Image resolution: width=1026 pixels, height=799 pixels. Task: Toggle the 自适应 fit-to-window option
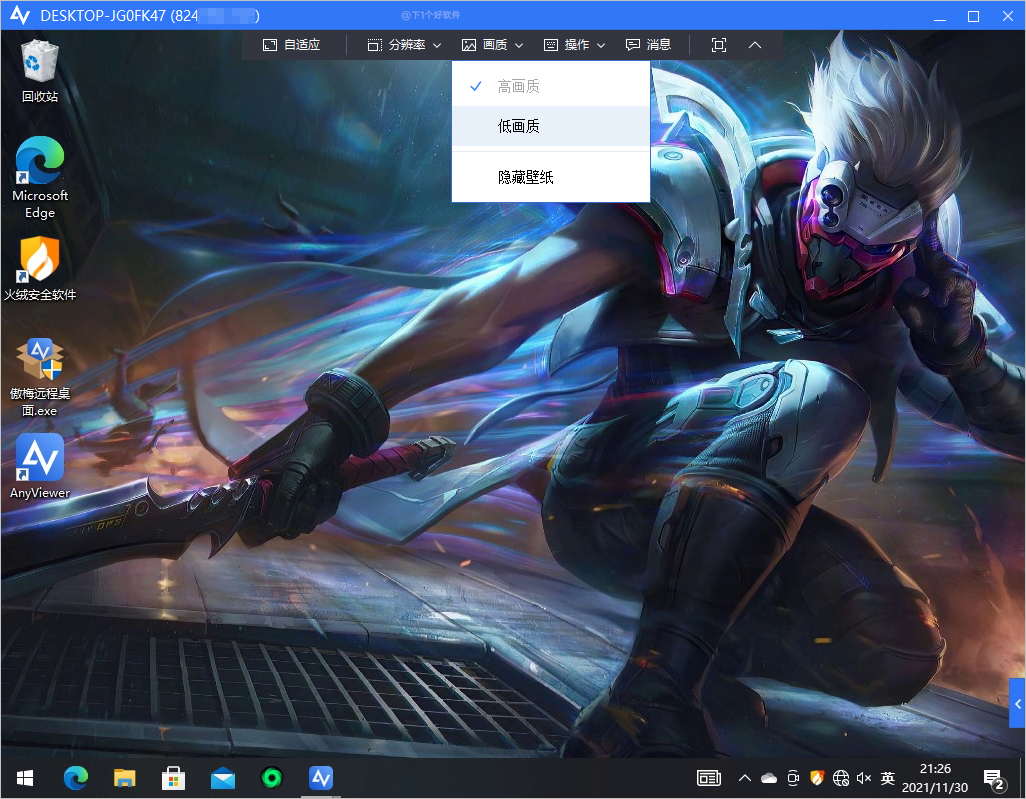tap(291, 45)
